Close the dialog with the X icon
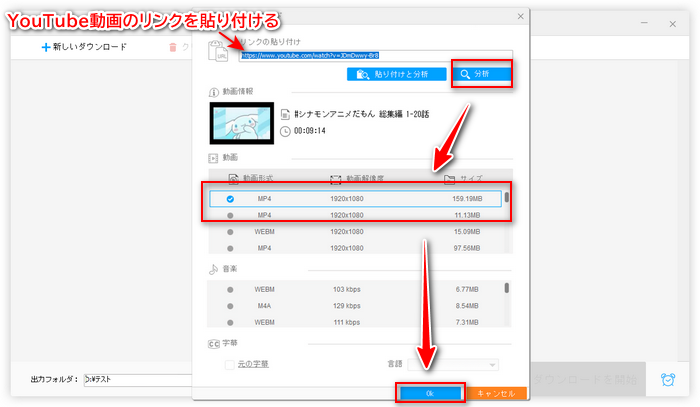Screen dimensions: 700x407 click(x=518, y=17)
